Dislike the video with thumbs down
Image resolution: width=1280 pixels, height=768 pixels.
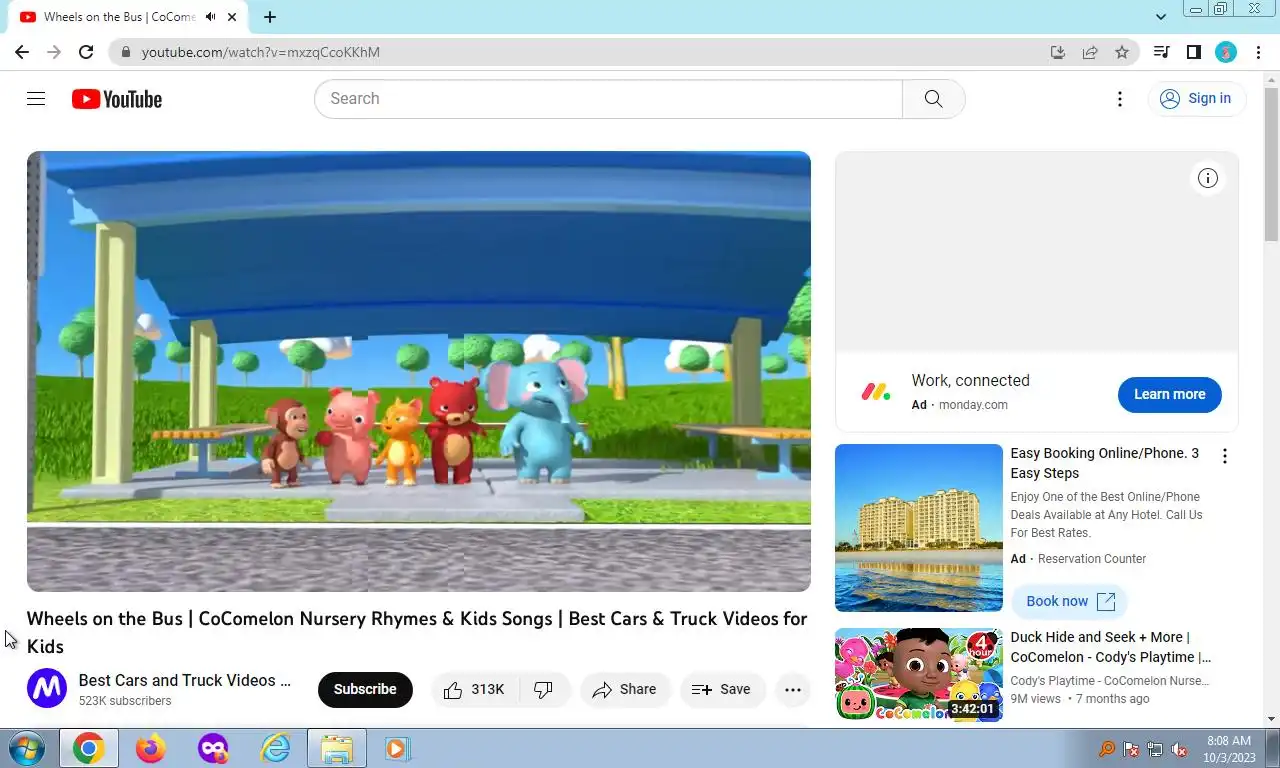tap(545, 690)
